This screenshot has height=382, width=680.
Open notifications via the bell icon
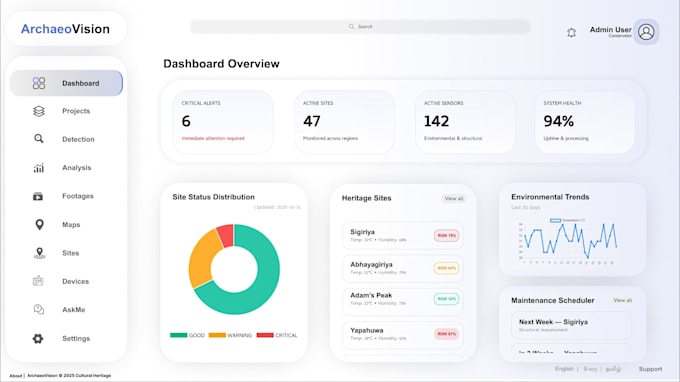click(572, 33)
